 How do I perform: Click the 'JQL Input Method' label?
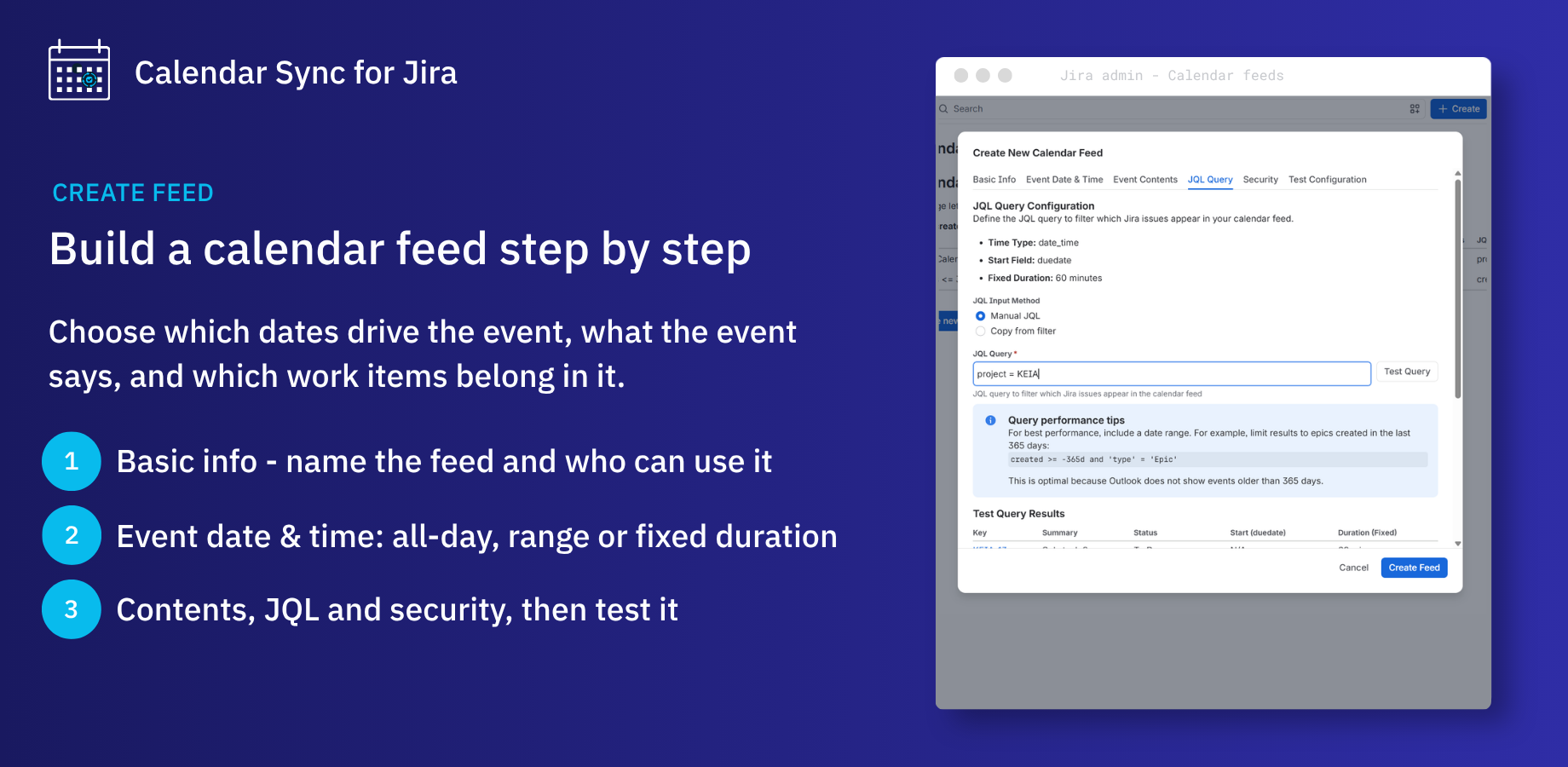coord(1006,301)
